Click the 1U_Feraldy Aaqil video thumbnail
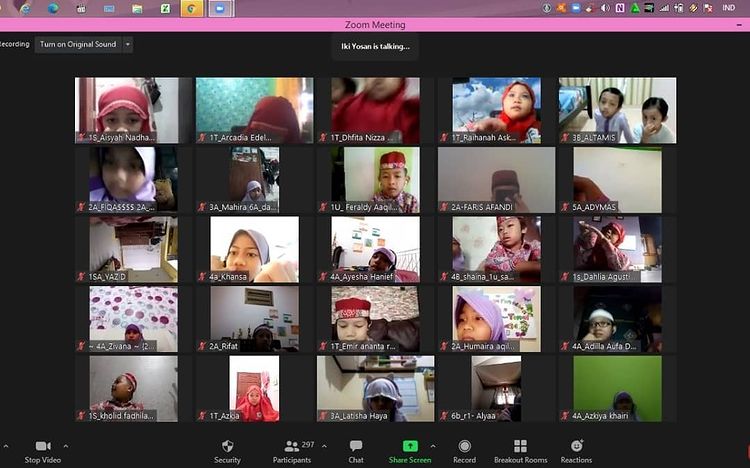 coord(376,180)
